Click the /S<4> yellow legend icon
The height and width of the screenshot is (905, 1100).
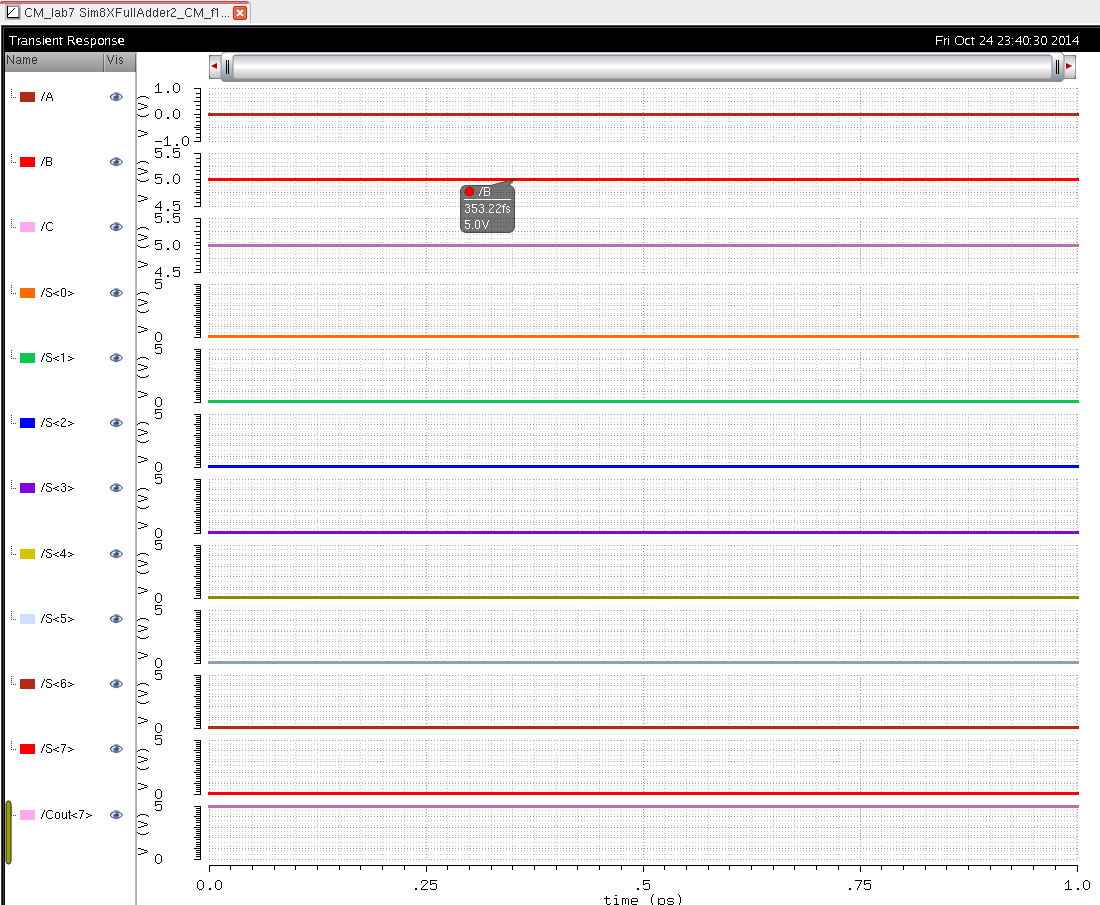[x=28, y=554]
